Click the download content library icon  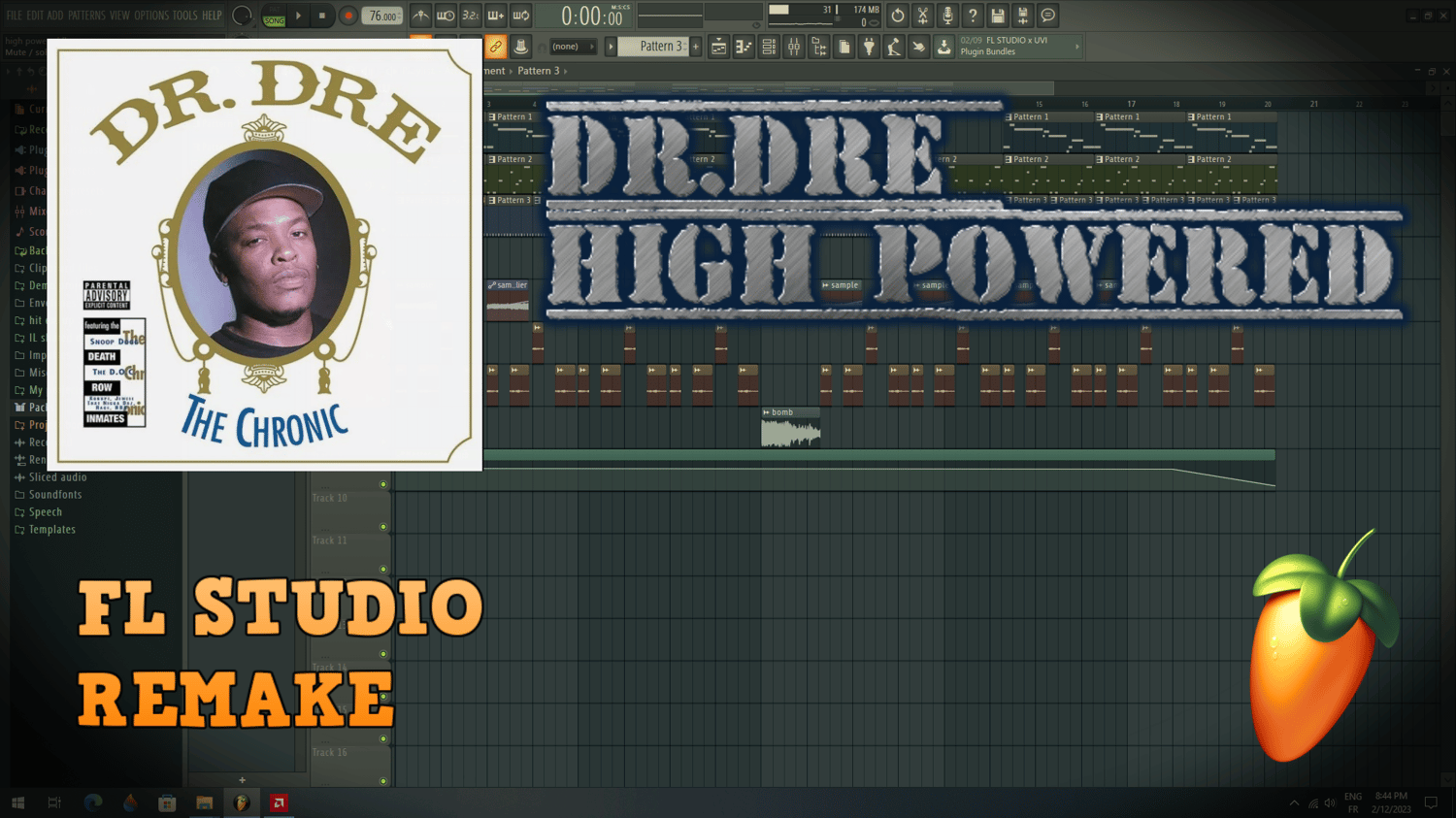[943, 47]
